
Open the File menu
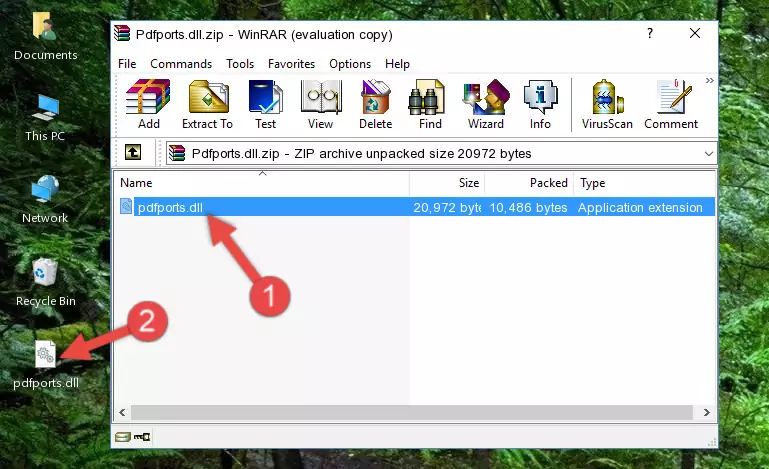[127, 64]
